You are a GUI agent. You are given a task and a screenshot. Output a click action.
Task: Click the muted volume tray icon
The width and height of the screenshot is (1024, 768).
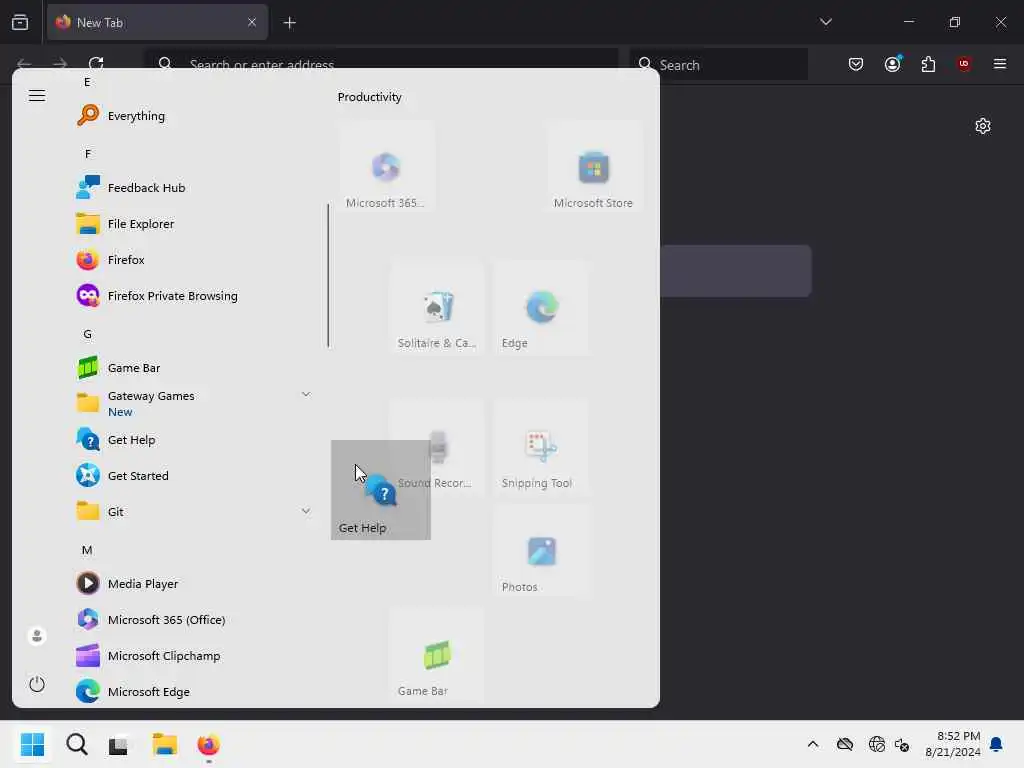(903, 744)
